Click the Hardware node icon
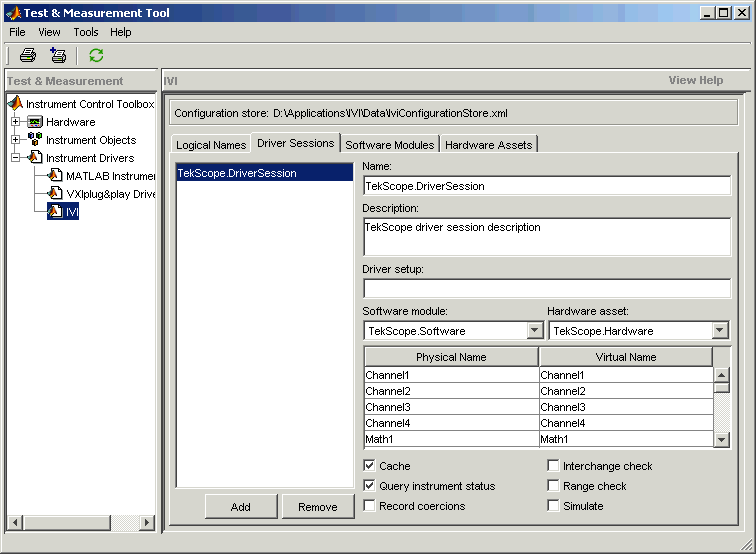This screenshot has width=756, height=554. [x=35, y=122]
